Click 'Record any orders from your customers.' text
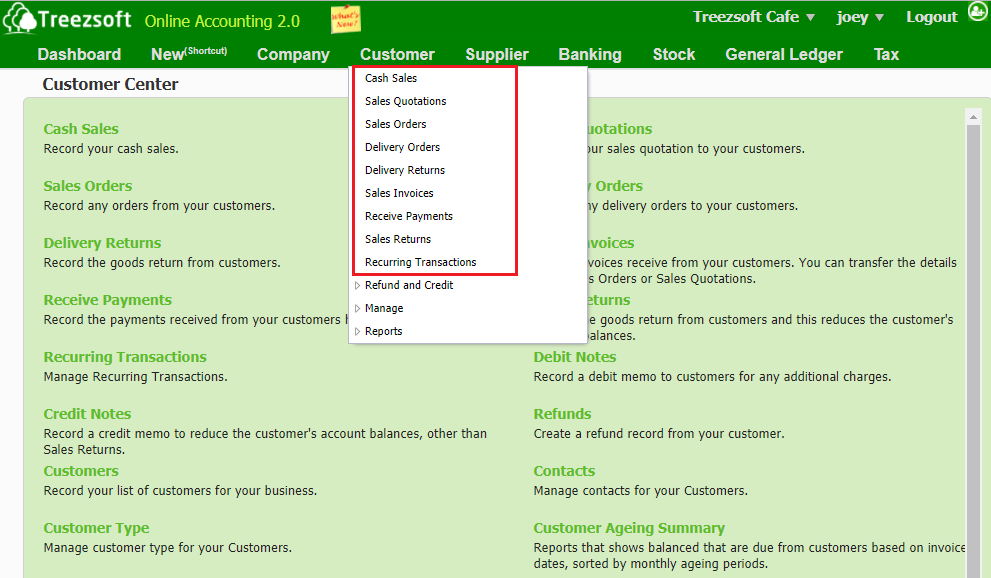This screenshot has width=991, height=578. (x=159, y=206)
